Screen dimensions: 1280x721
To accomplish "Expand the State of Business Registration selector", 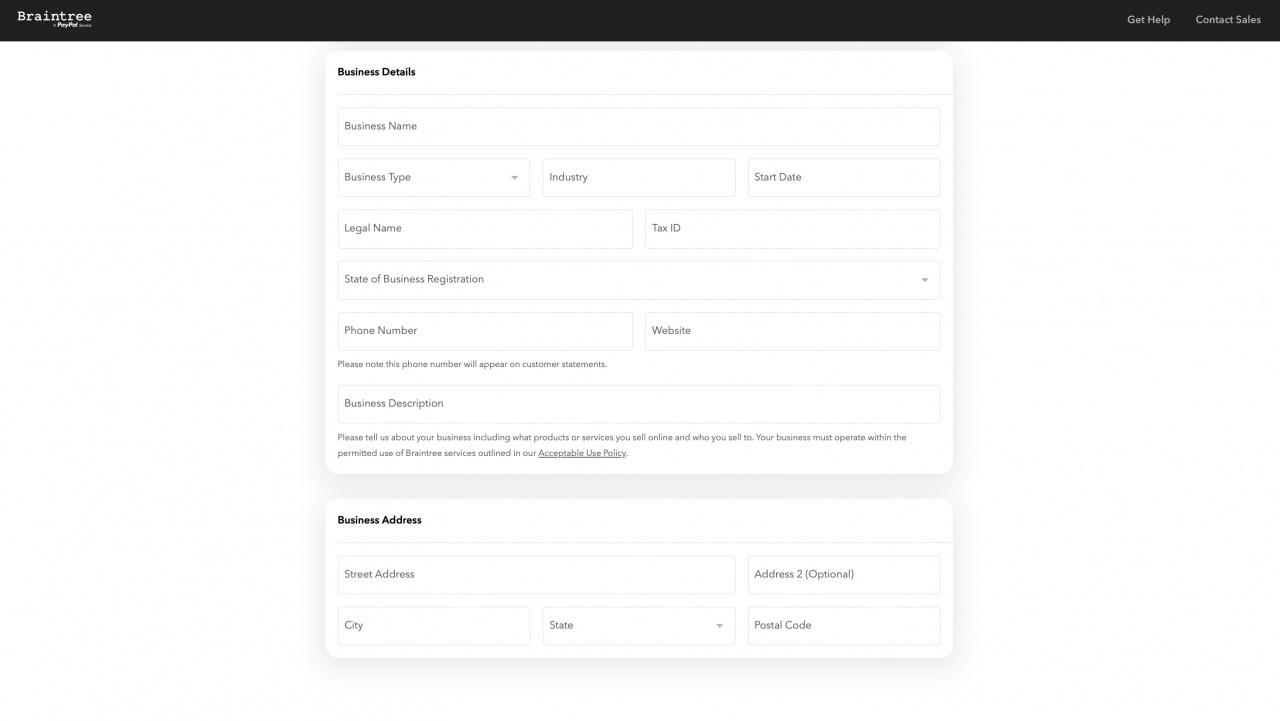I will click(x=638, y=279).
